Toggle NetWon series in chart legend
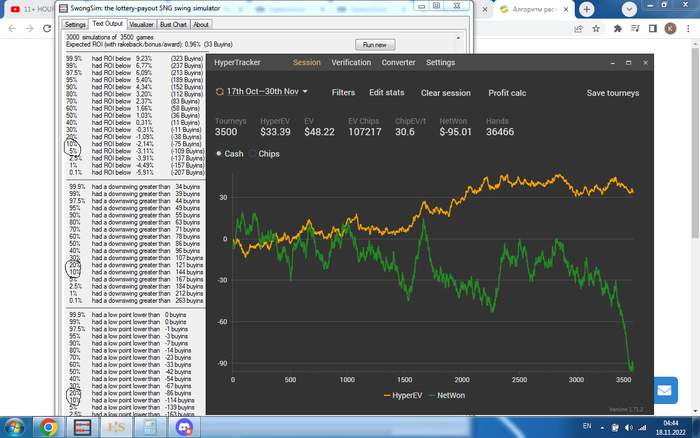 (x=447, y=395)
